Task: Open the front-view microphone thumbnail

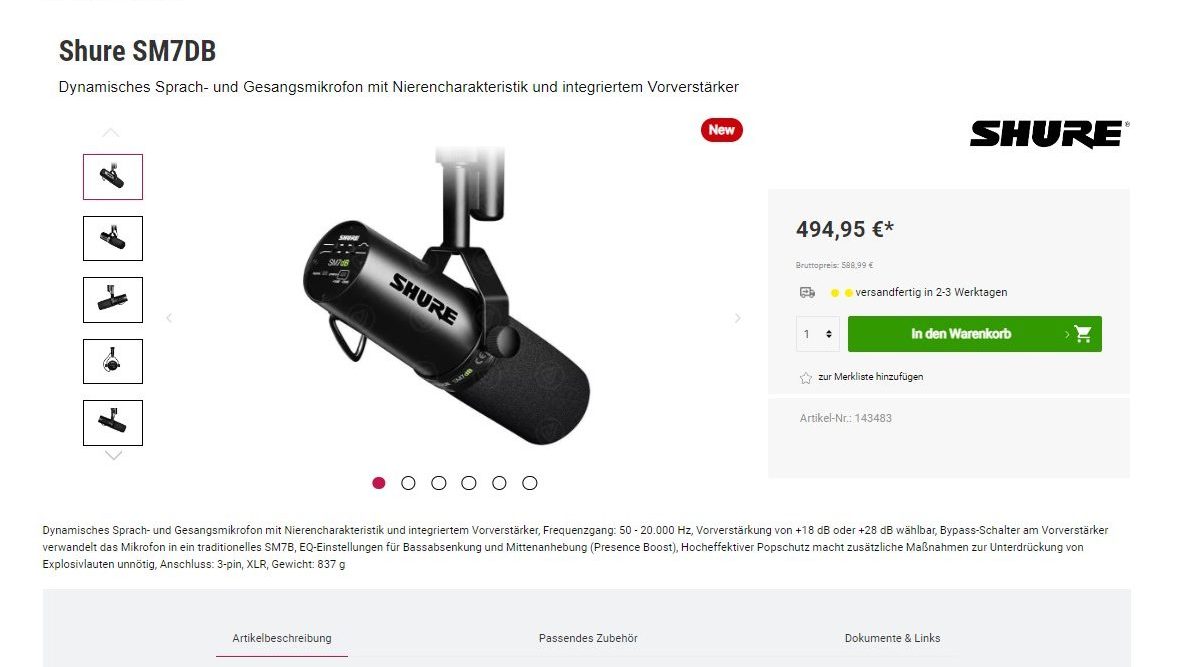Action: (113, 361)
